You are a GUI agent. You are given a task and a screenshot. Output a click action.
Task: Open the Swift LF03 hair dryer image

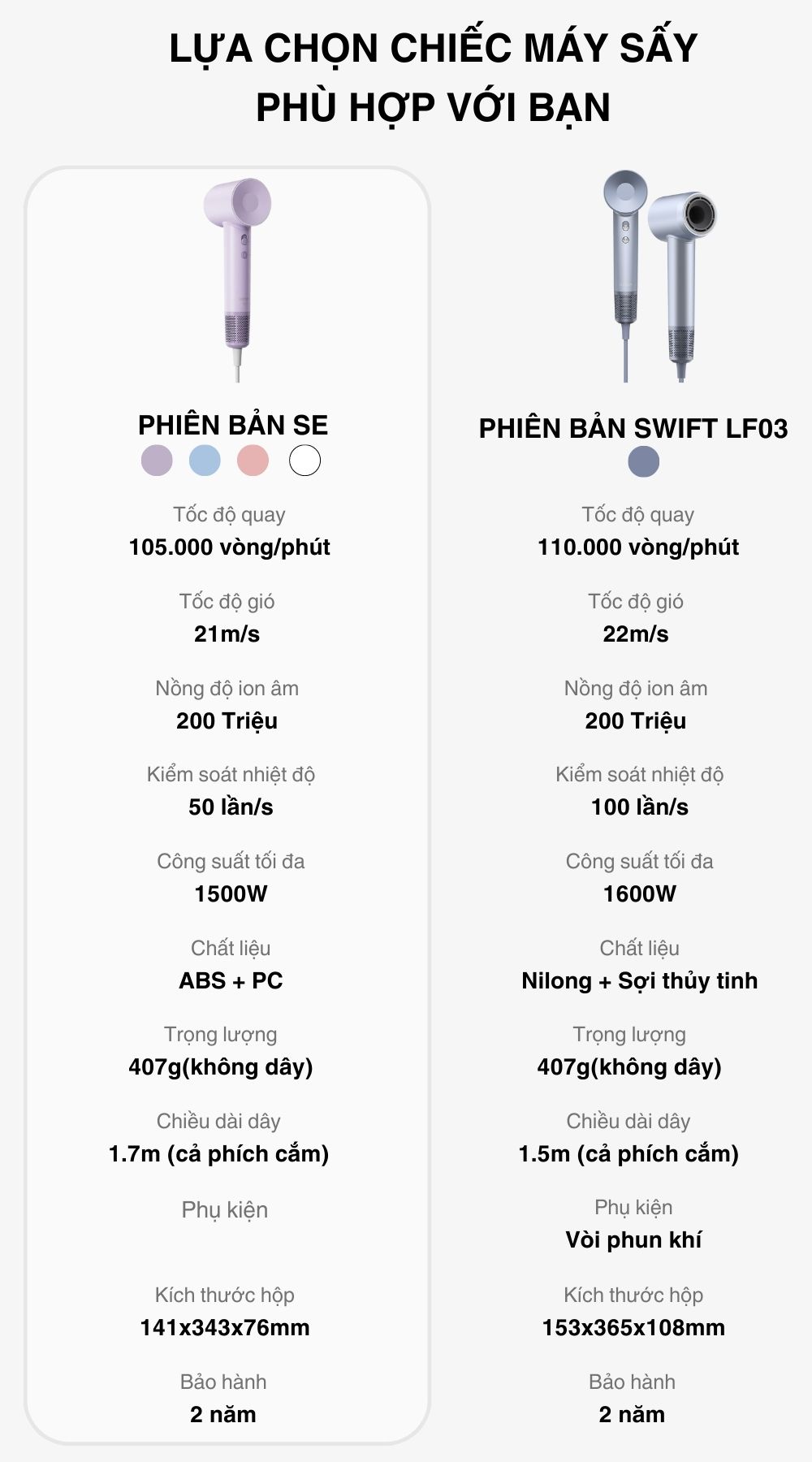pos(658,275)
